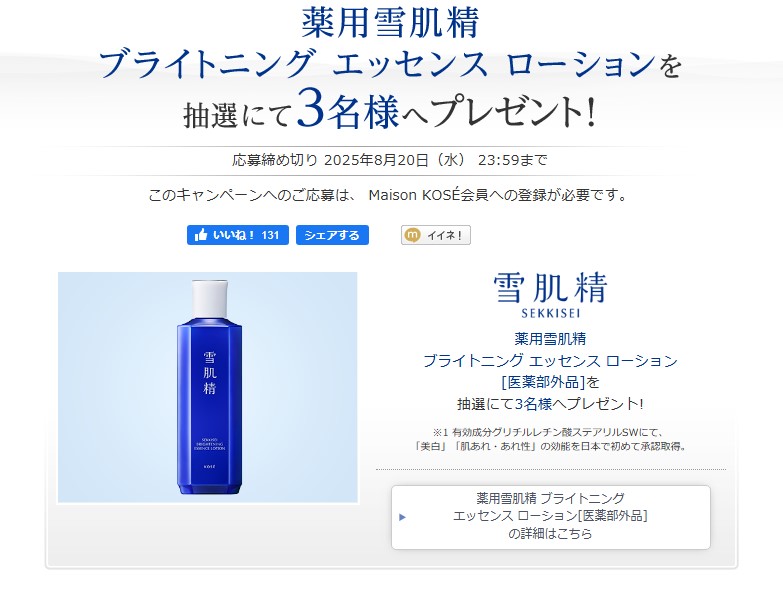
Task: Click the ※1 footnote about グリチルレチン酸ステアリル
Action: pos(550,439)
